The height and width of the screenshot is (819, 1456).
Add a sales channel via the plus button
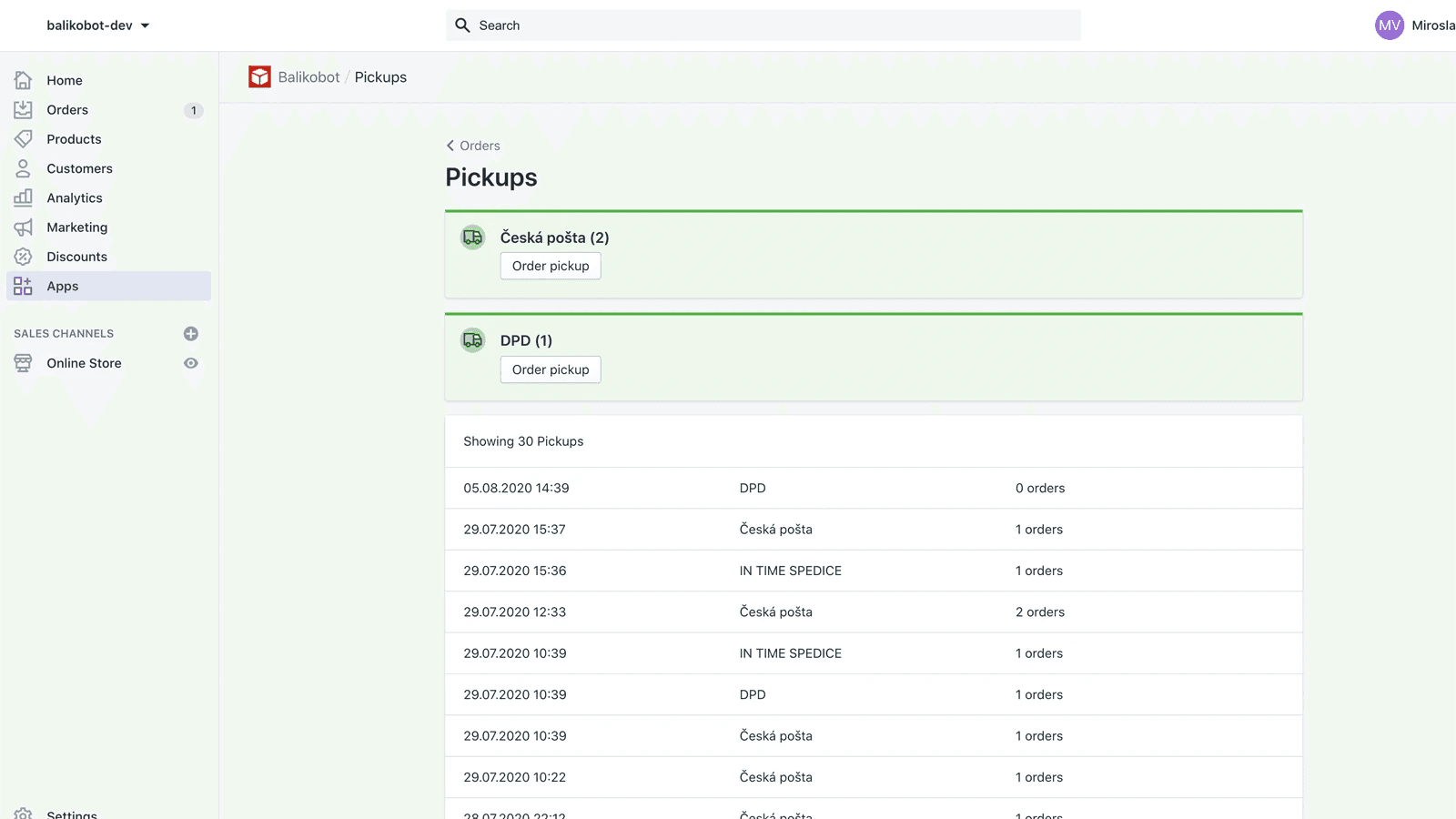(190, 333)
